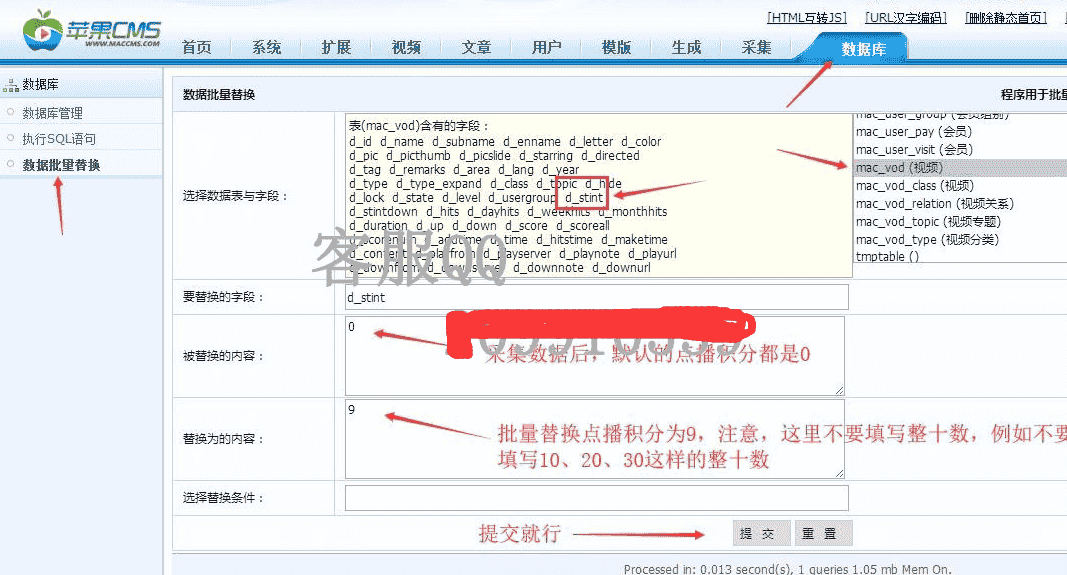The width and height of the screenshot is (1067, 575).
Task: Click the 删除静态首页 link
Action: 1006,18
